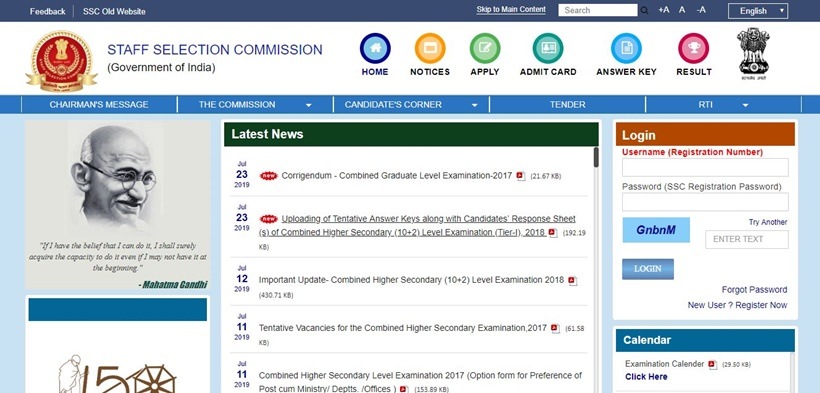The height and width of the screenshot is (393, 820).
Task: Click the Mahatma Gandhi portrait image
Action: (x=116, y=176)
